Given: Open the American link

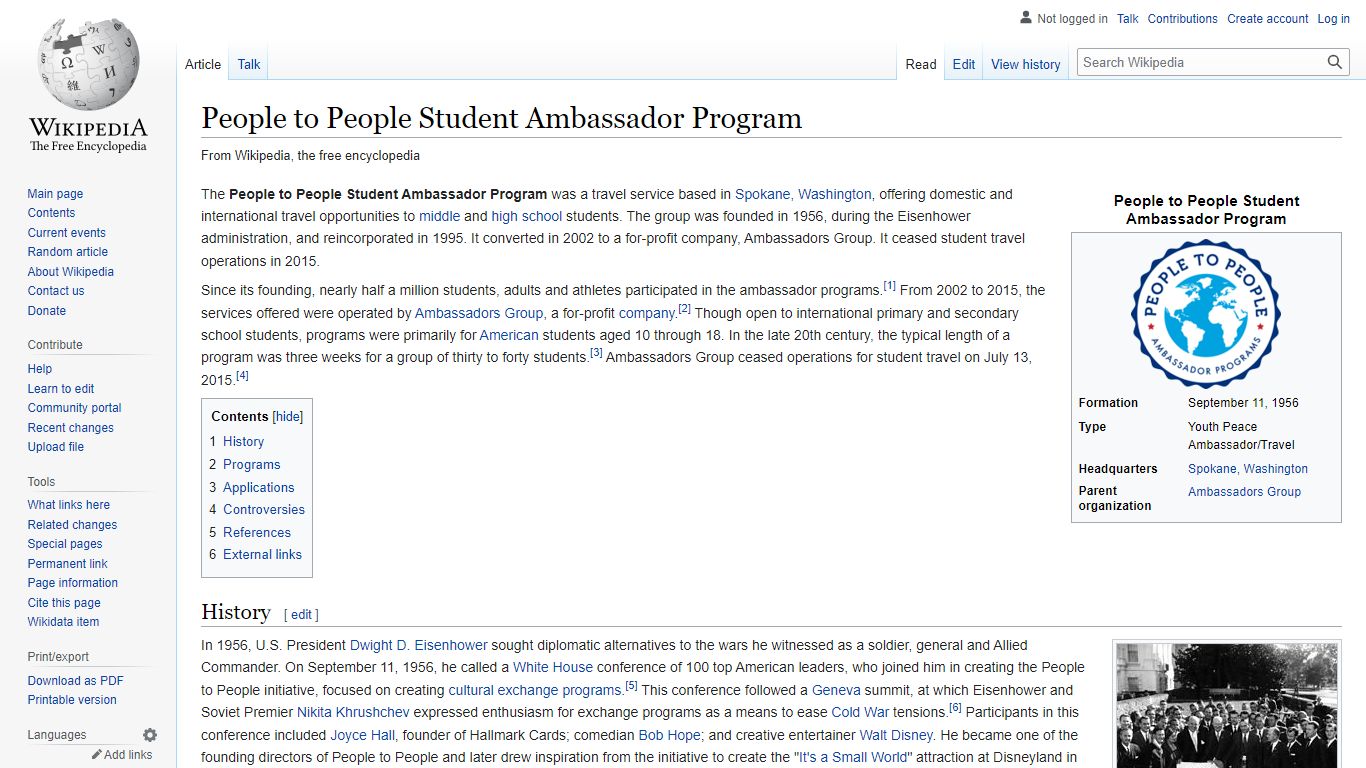Looking at the screenshot, I should point(509,335).
